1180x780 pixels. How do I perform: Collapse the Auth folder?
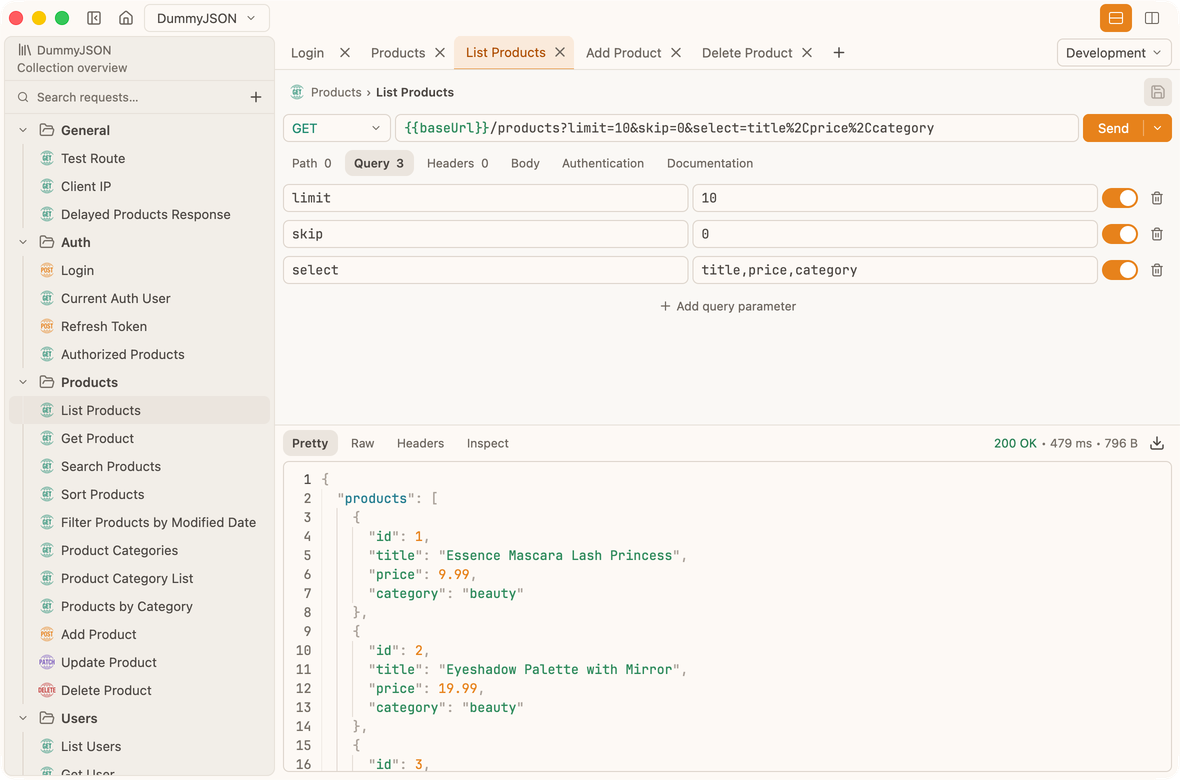[23, 242]
